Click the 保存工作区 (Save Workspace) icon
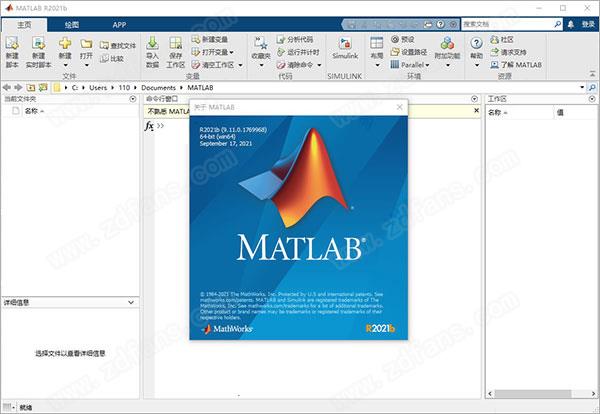600x414 pixels. [x=176, y=43]
